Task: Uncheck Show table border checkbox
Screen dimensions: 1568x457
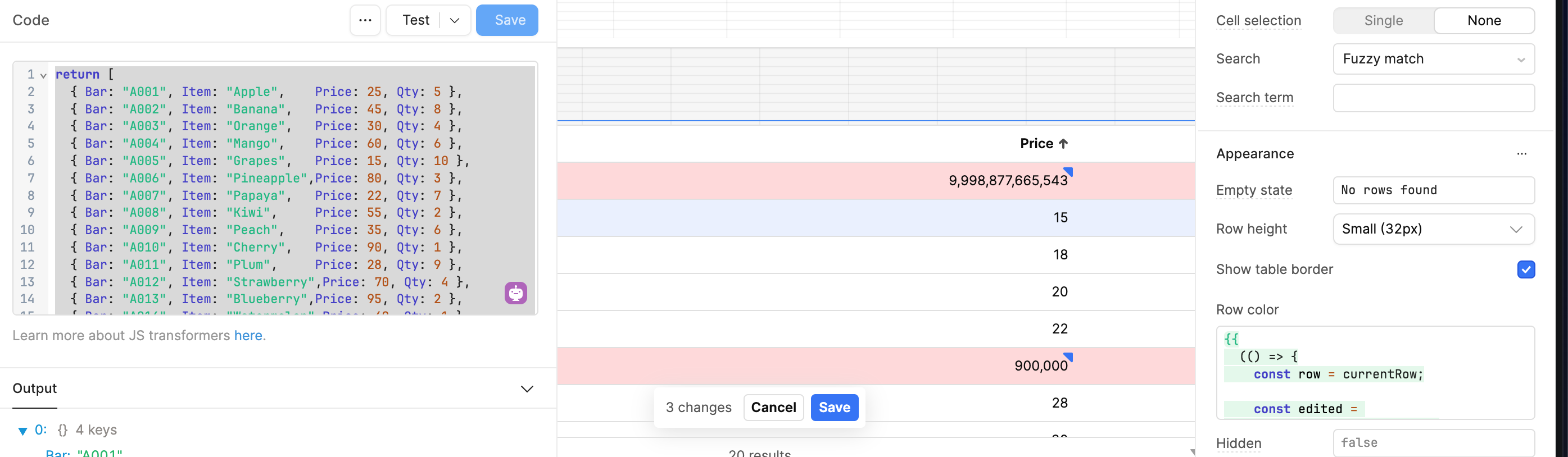Action: click(1525, 269)
